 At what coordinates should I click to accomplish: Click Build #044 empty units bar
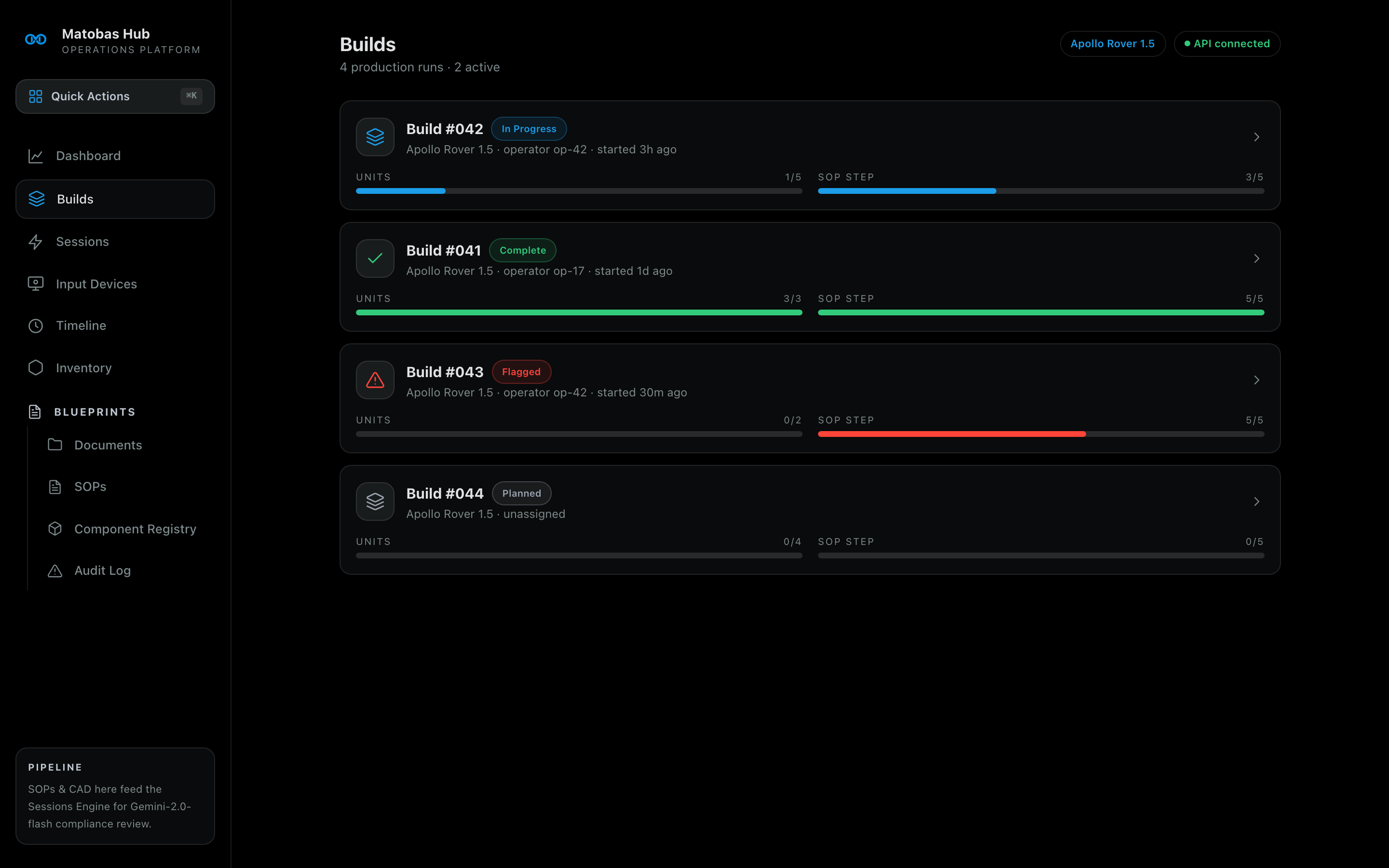click(579, 556)
